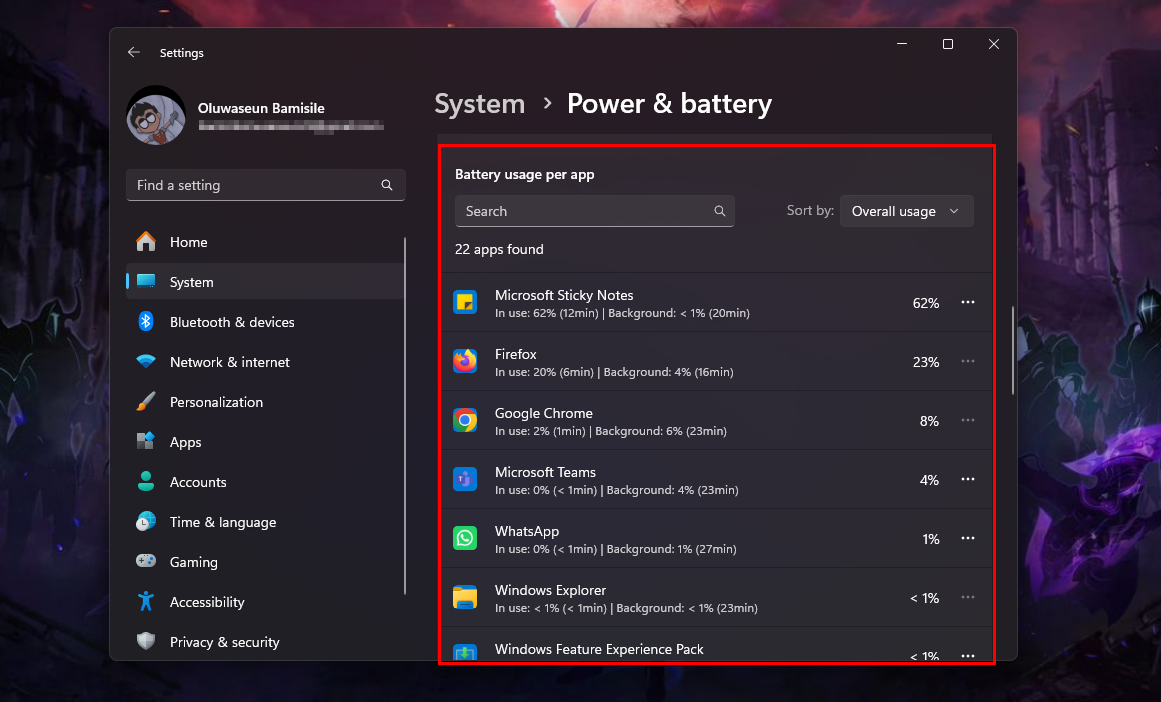
Task: Open more options for Microsoft Teams
Action: [968, 479]
